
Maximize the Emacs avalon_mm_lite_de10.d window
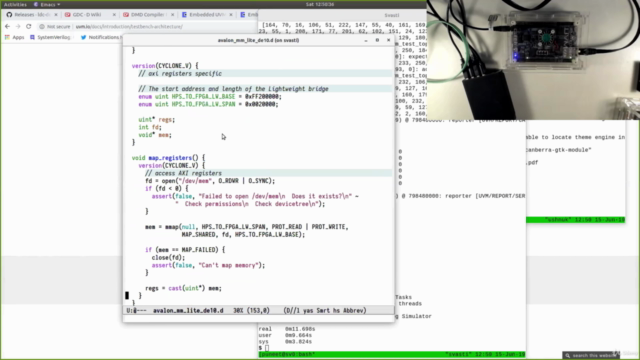(x=377, y=40)
